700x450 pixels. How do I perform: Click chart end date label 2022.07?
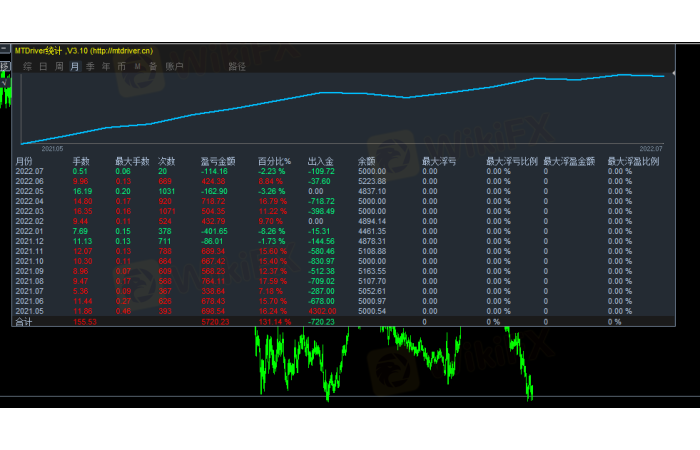coord(651,149)
